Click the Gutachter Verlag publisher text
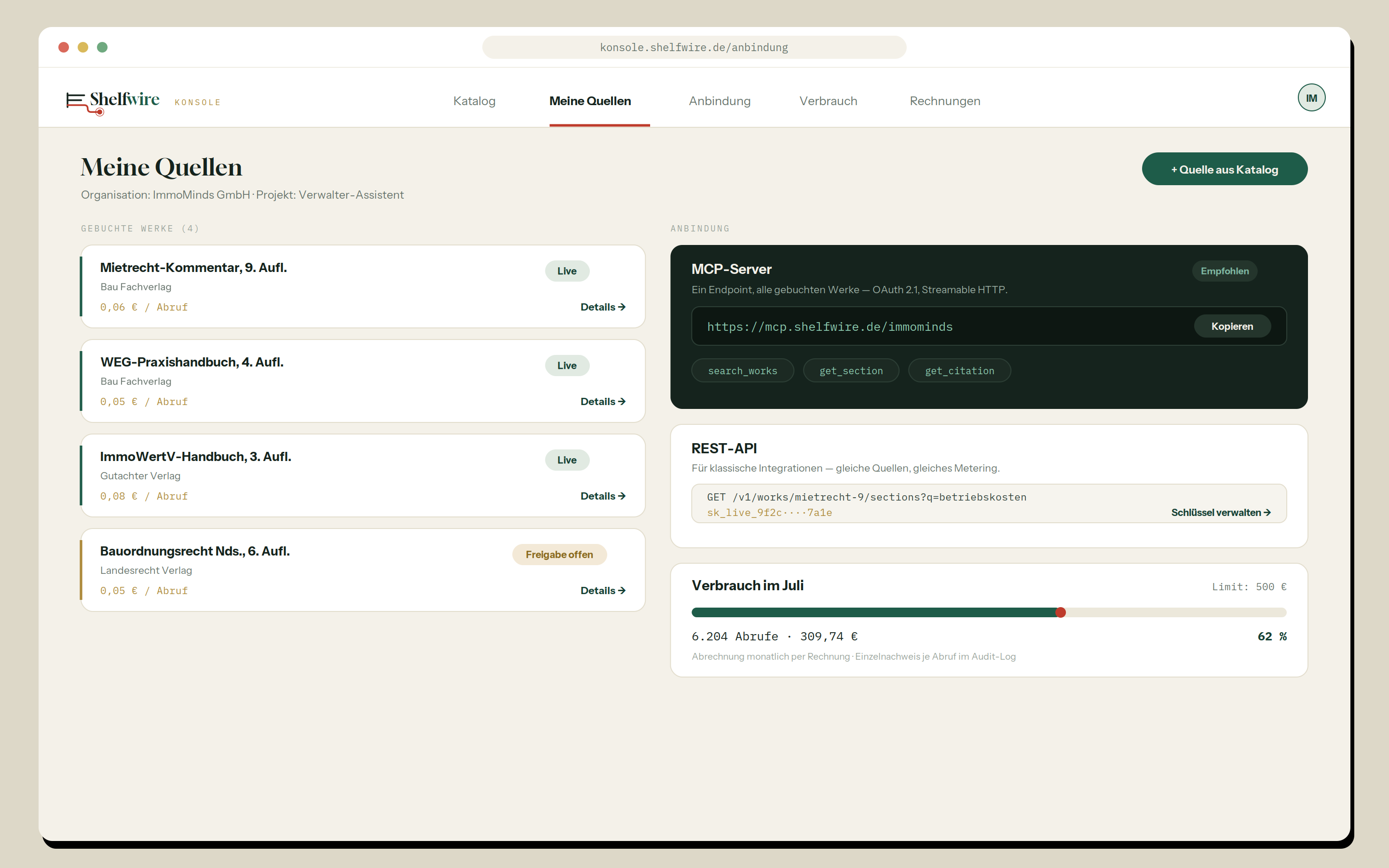 click(x=140, y=476)
